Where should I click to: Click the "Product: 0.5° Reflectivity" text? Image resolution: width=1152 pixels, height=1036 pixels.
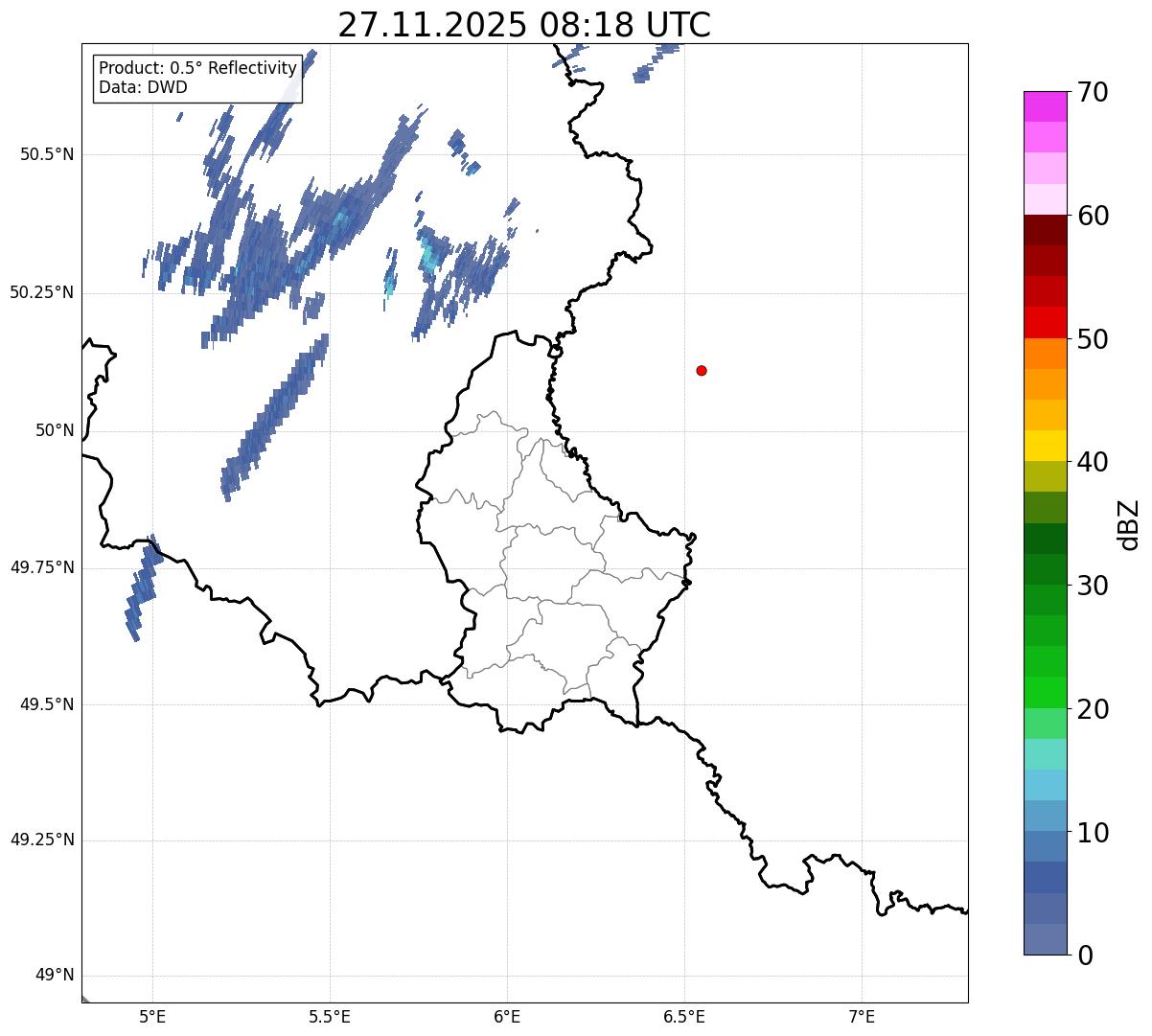coord(197,69)
